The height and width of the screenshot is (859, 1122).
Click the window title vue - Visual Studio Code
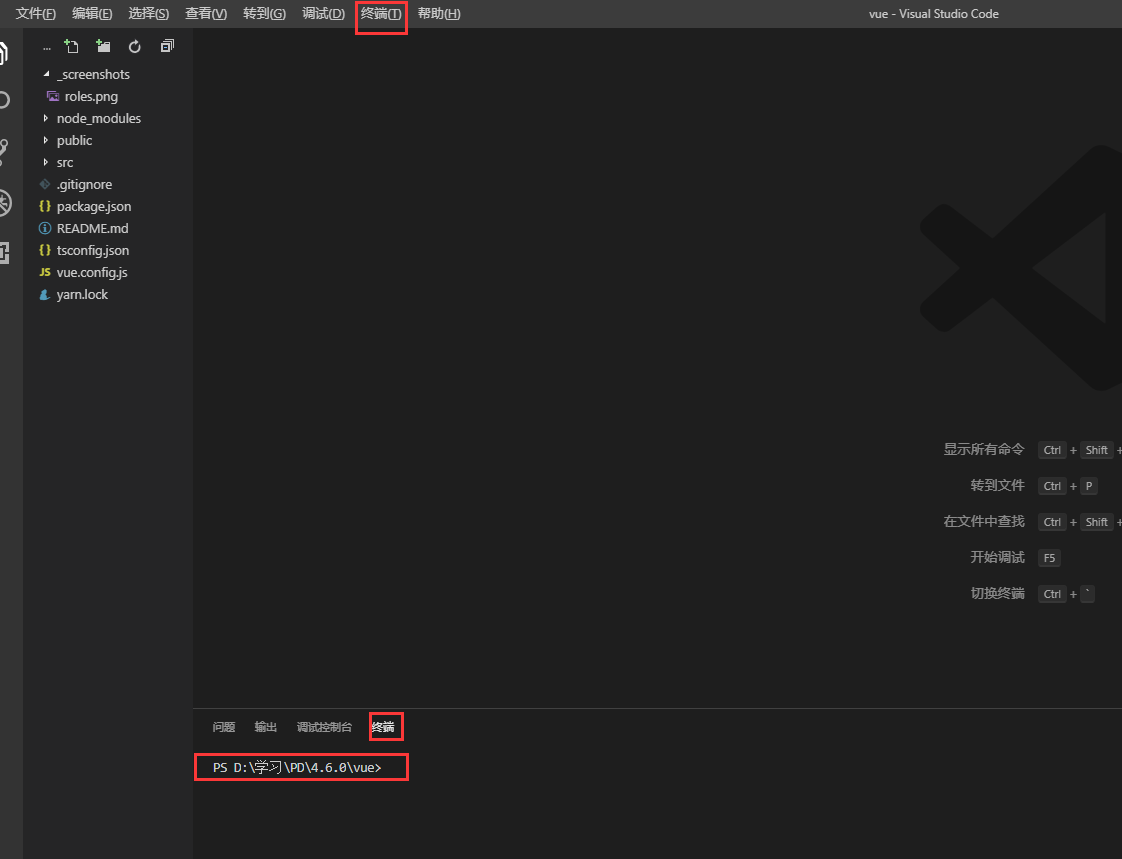coord(934,14)
